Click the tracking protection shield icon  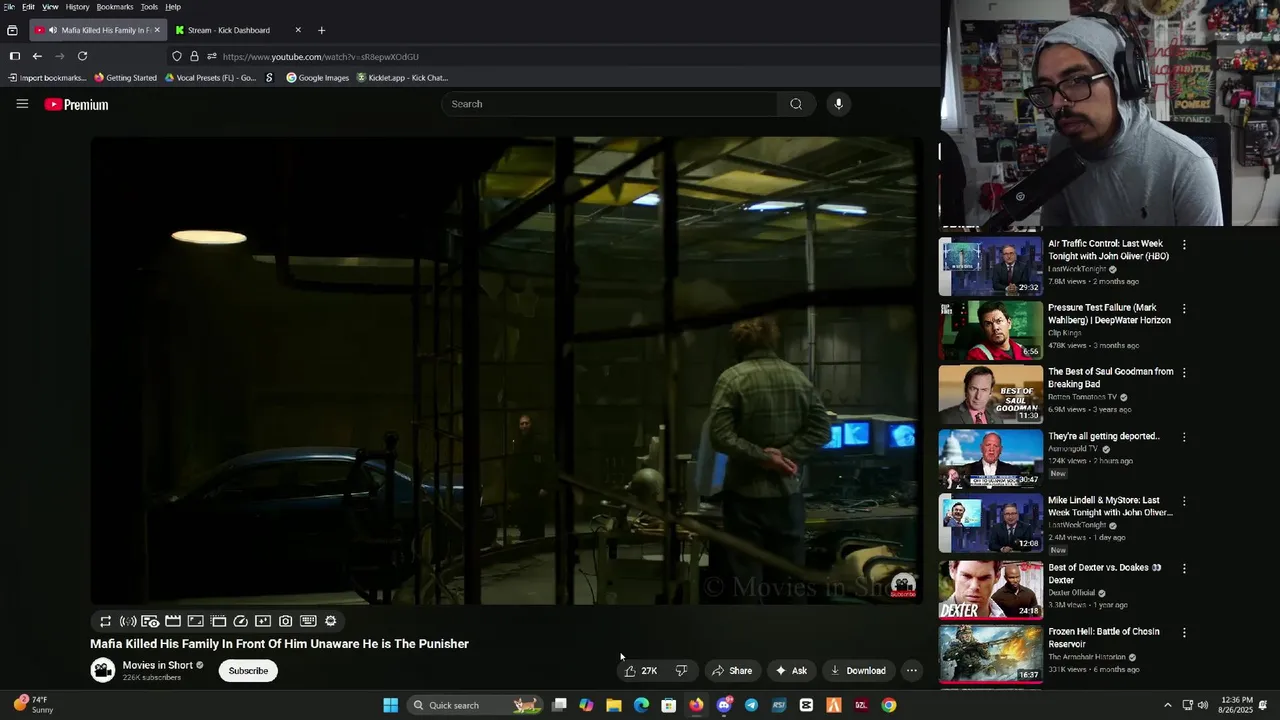(177, 56)
